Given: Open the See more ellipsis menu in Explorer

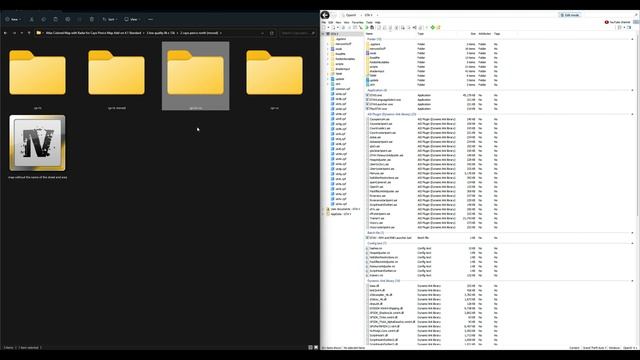Looking at the screenshot, I should [151, 19].
